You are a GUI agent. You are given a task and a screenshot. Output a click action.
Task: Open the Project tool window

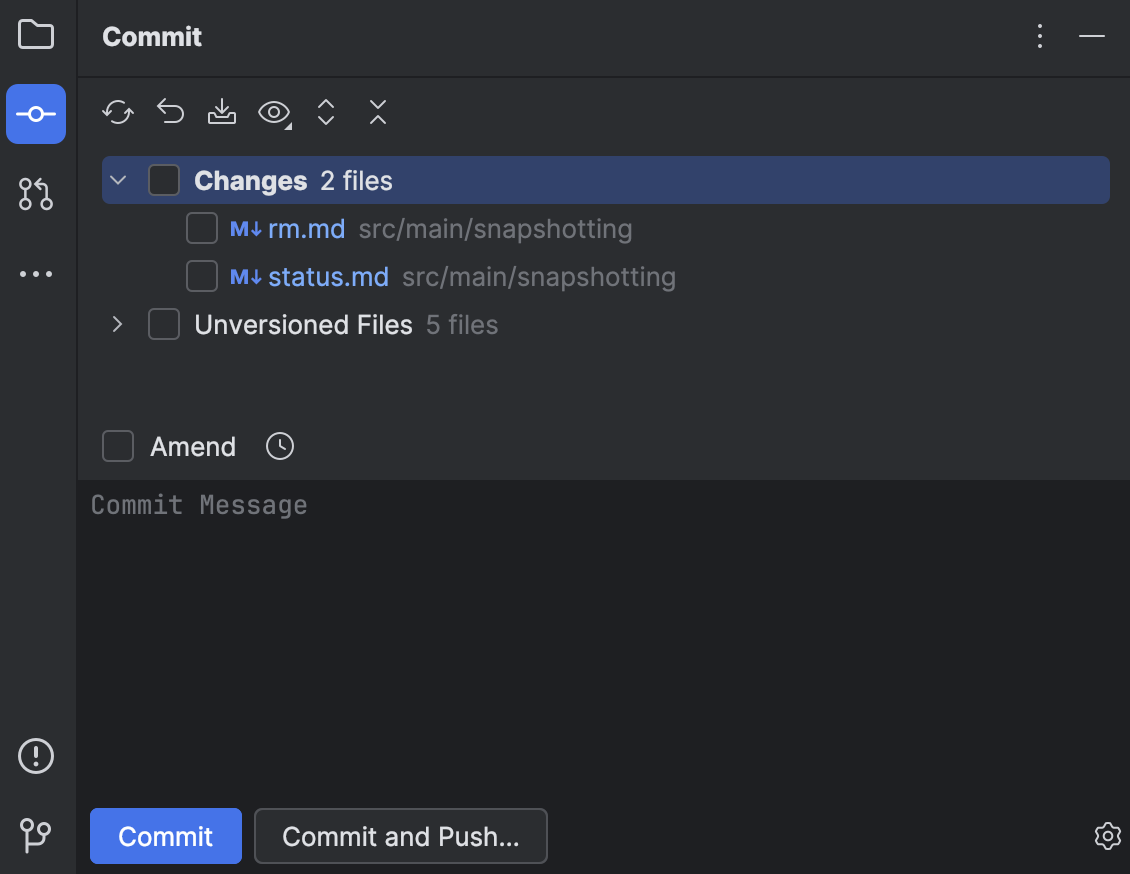36,34
